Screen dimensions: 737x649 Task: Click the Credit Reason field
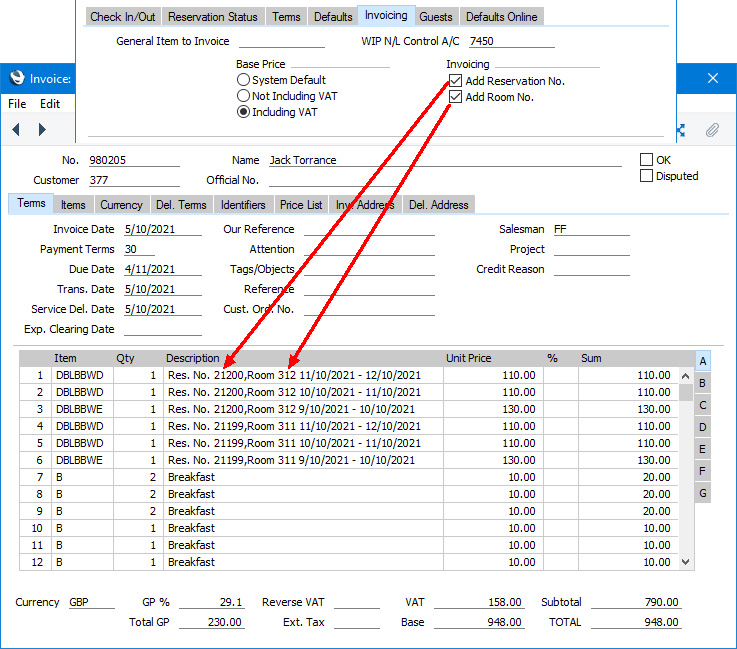[591, 269]
